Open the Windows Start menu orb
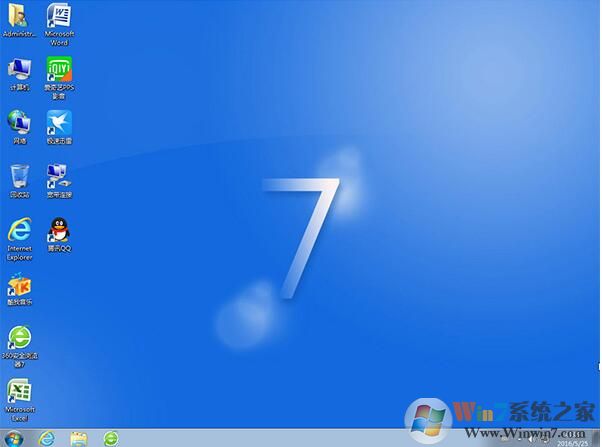 (13, 439)
